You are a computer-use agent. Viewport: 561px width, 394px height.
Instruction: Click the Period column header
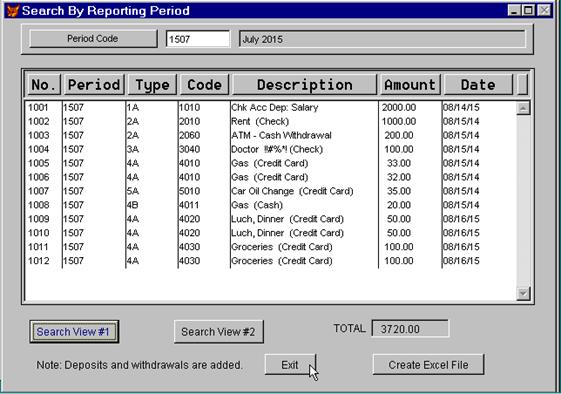[x=94, y=85]
